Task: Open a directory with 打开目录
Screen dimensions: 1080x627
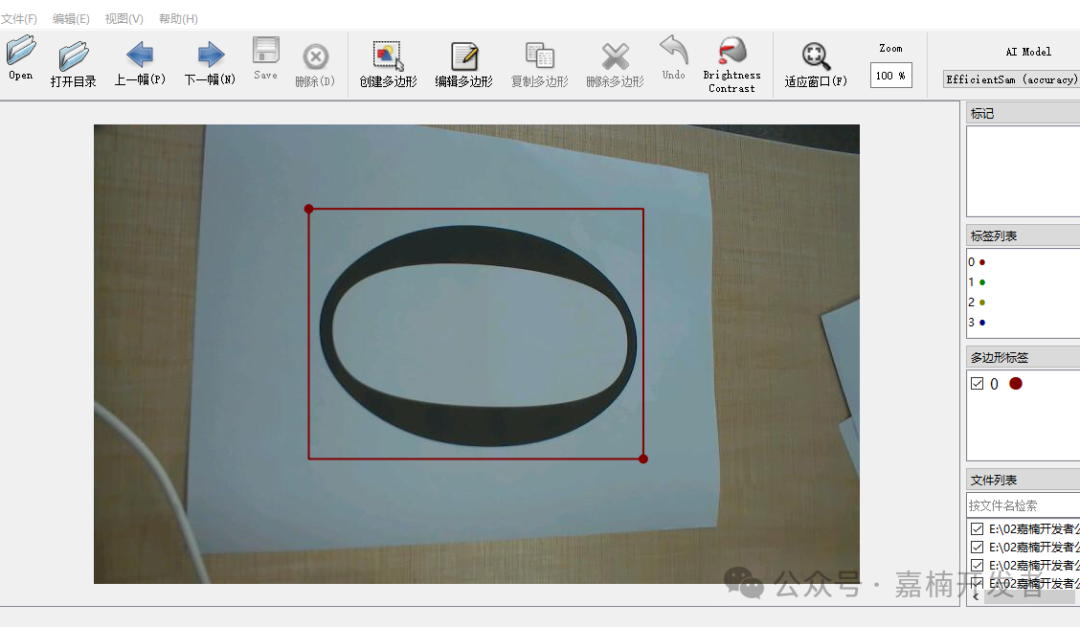Action: click(x=73, y=64)
